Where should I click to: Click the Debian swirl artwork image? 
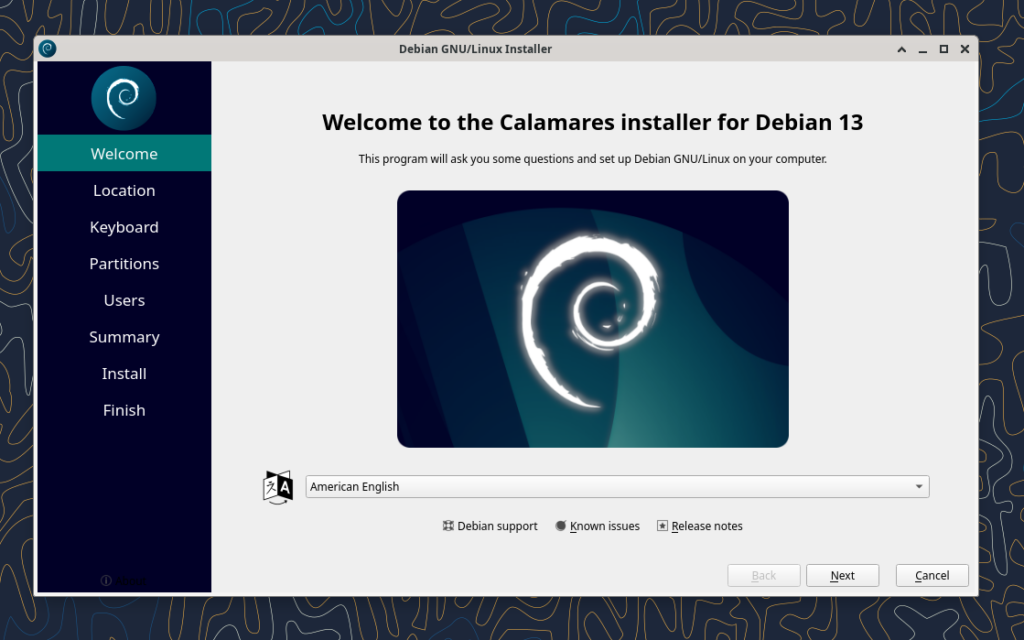tap(593, 319)
